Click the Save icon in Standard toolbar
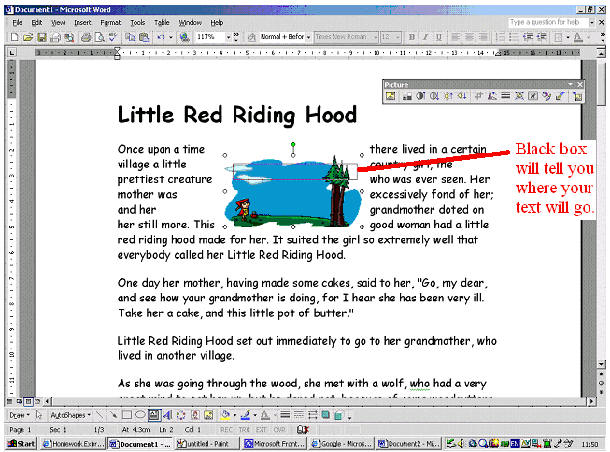The height and width of the screenshot is (452, 610). click(x=39, y=37)
